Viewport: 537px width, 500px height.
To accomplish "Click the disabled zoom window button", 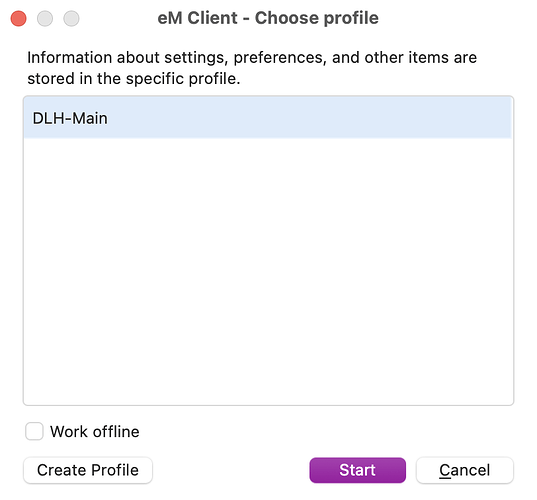I will [x=71, y=18].
